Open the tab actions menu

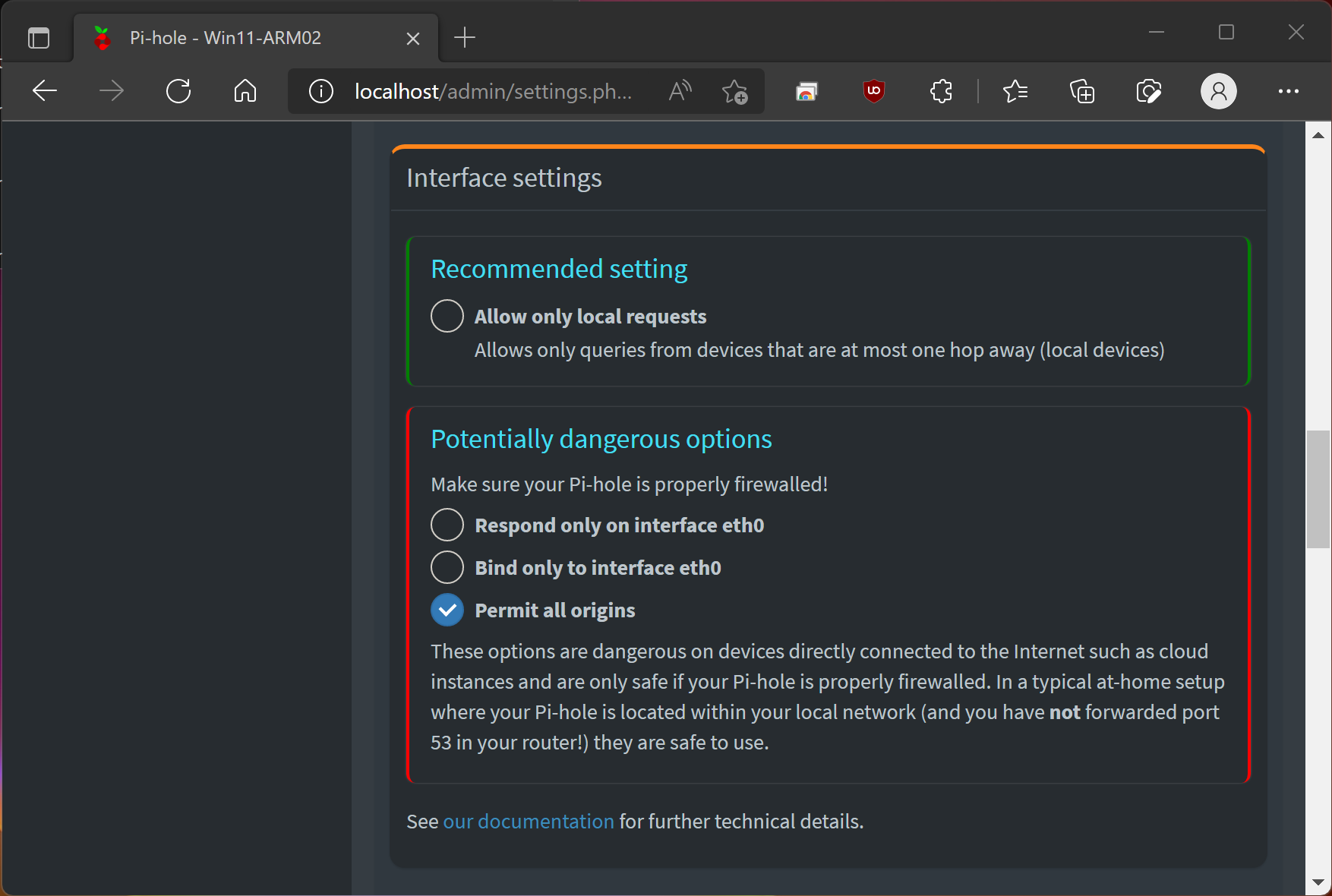point(39,38)
